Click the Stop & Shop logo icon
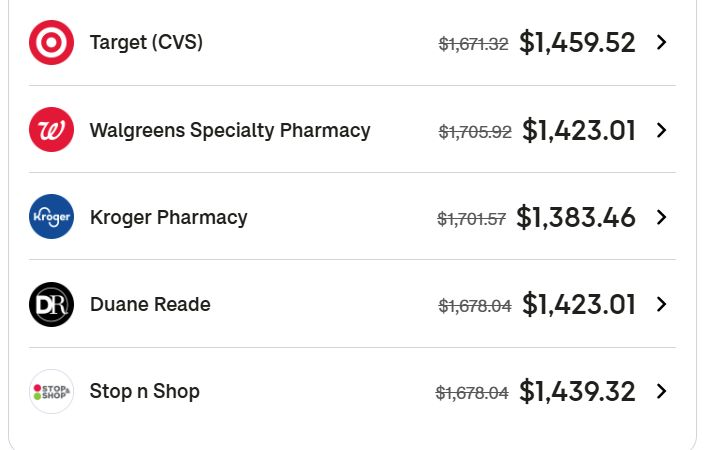The image size is (716, 450). [51, 391]
